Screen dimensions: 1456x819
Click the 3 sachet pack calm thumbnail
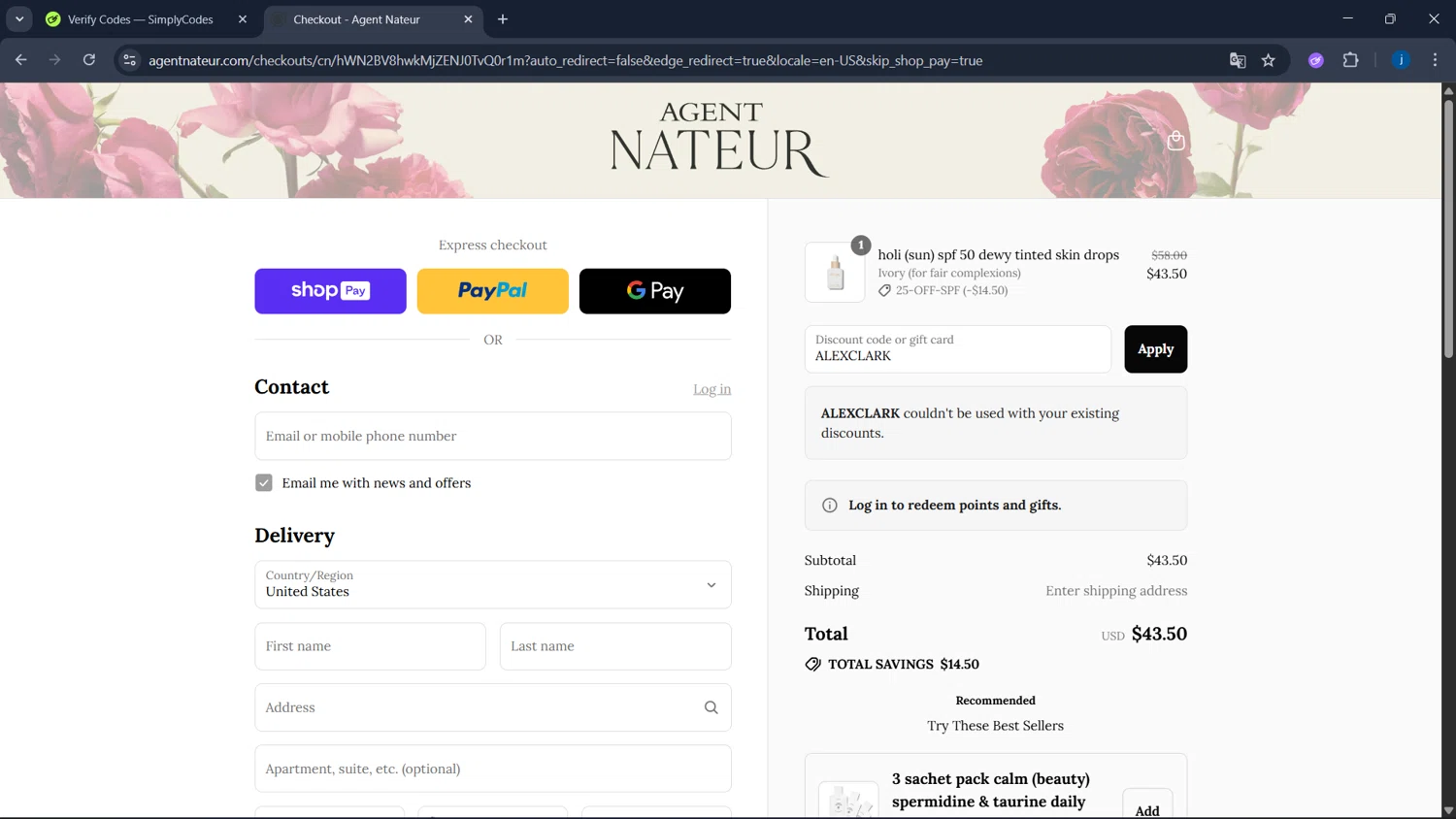click(848, 802)
